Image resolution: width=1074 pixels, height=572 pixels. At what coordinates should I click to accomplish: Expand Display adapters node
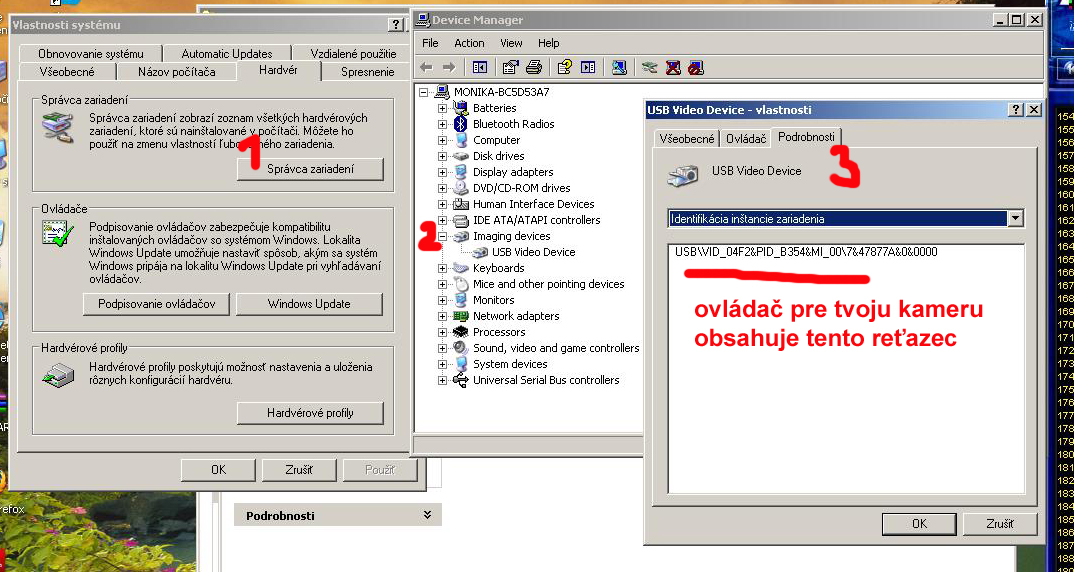[x=442, y=172]
